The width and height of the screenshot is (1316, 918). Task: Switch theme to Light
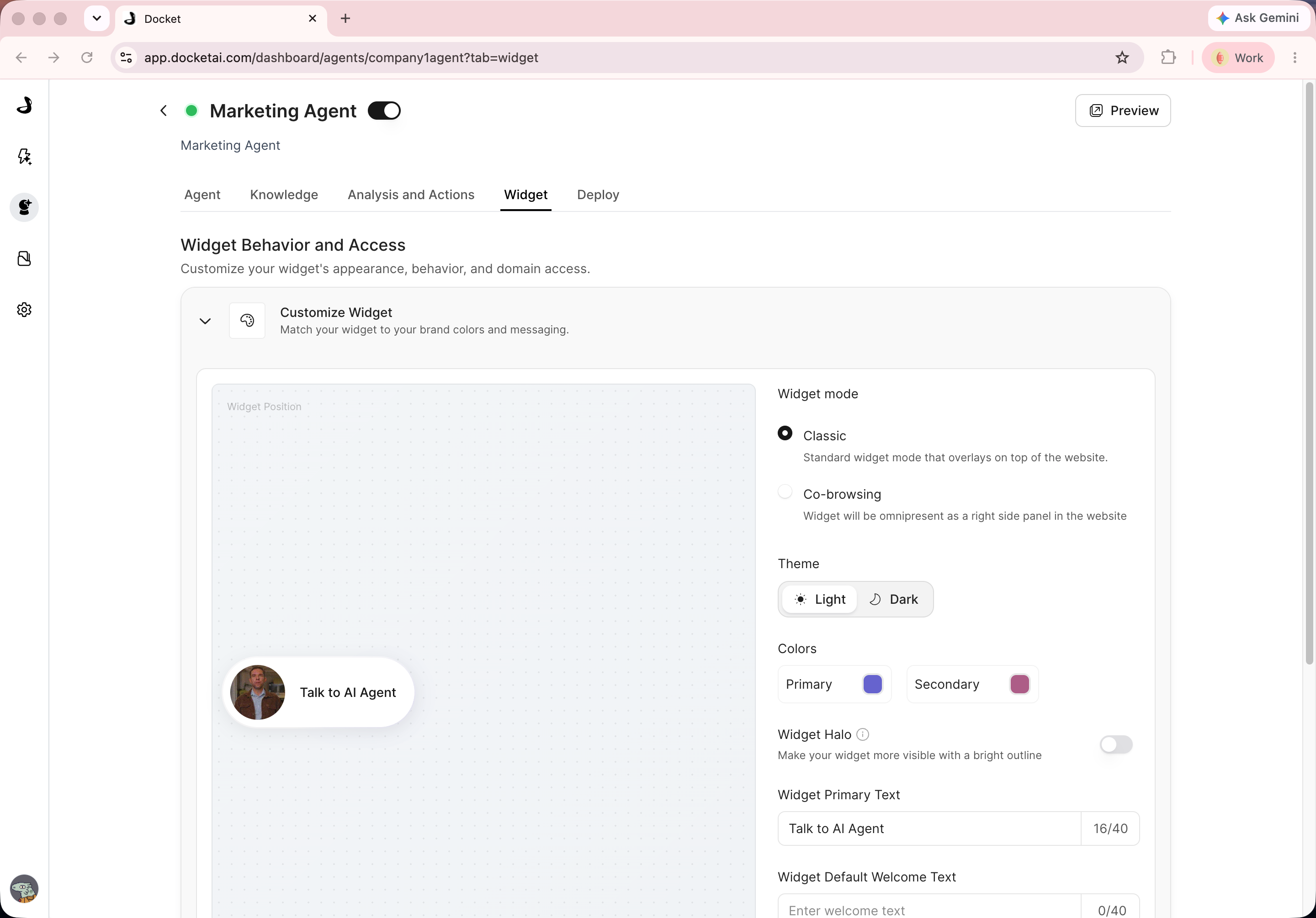click(820, 599)
